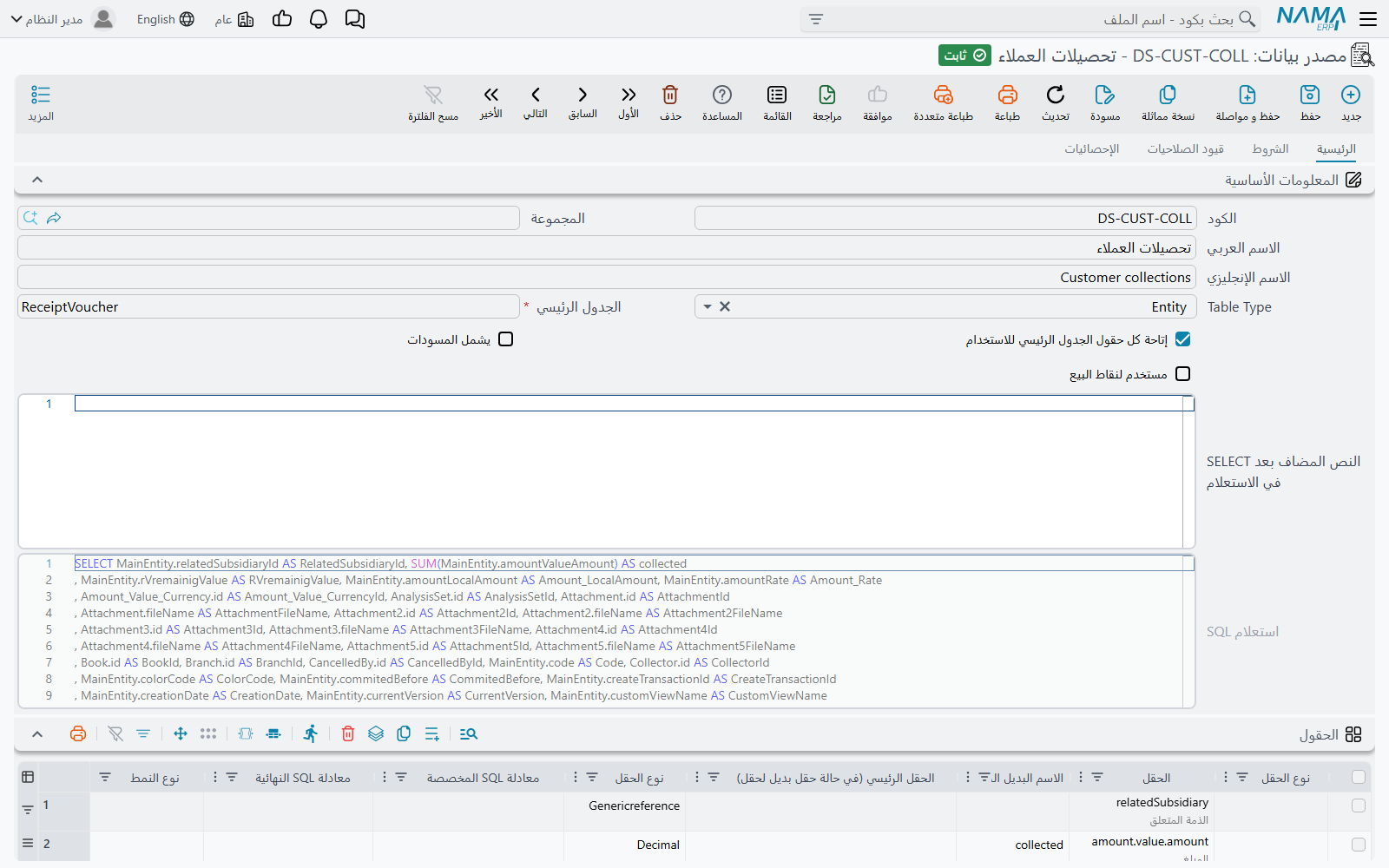The height and width of the screenshot is (868, 1389).
Task: Click the مراجعة (Review) icon
Action: tap(827, 95)
